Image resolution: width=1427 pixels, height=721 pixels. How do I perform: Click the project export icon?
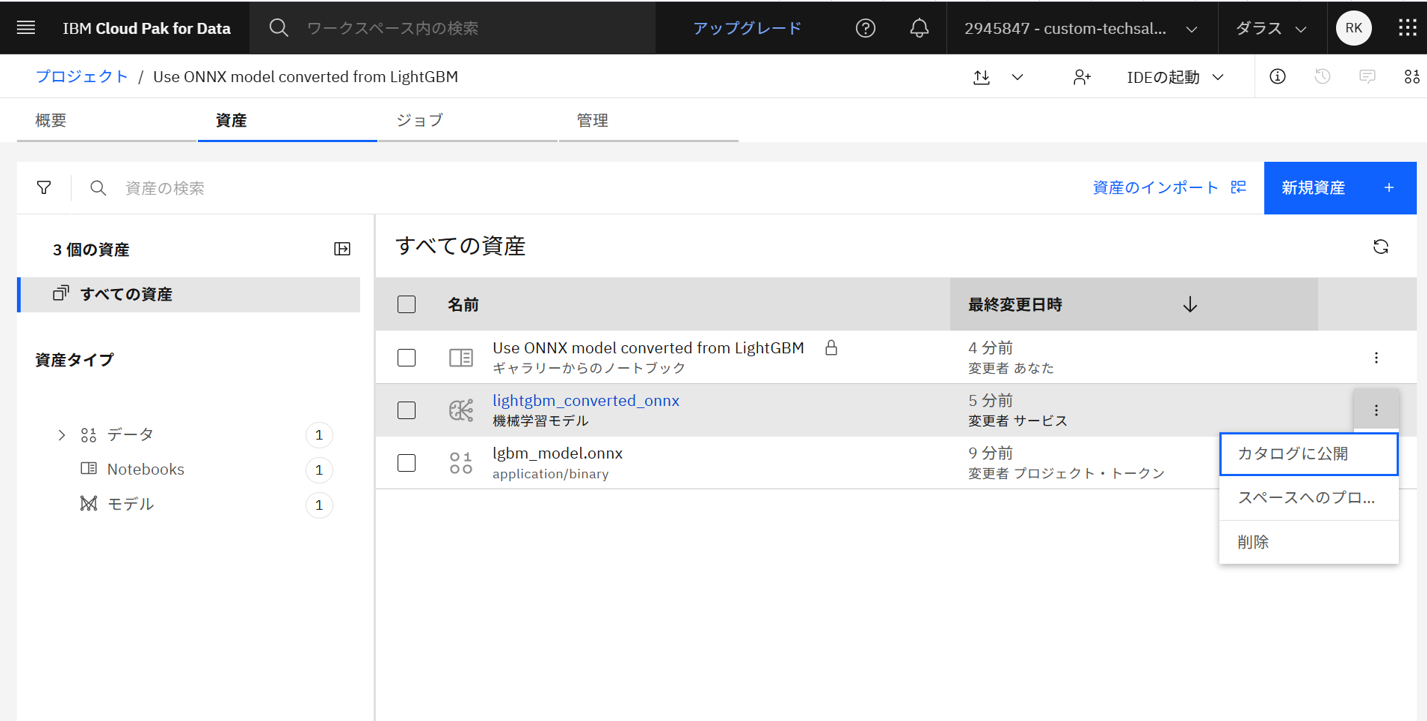pos(981,76)
